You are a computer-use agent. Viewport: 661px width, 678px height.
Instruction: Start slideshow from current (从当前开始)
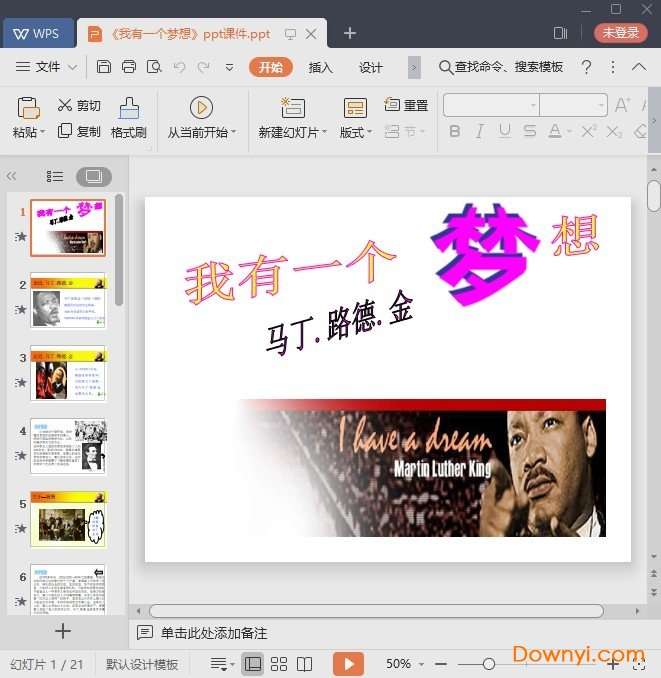coord(201,108)
